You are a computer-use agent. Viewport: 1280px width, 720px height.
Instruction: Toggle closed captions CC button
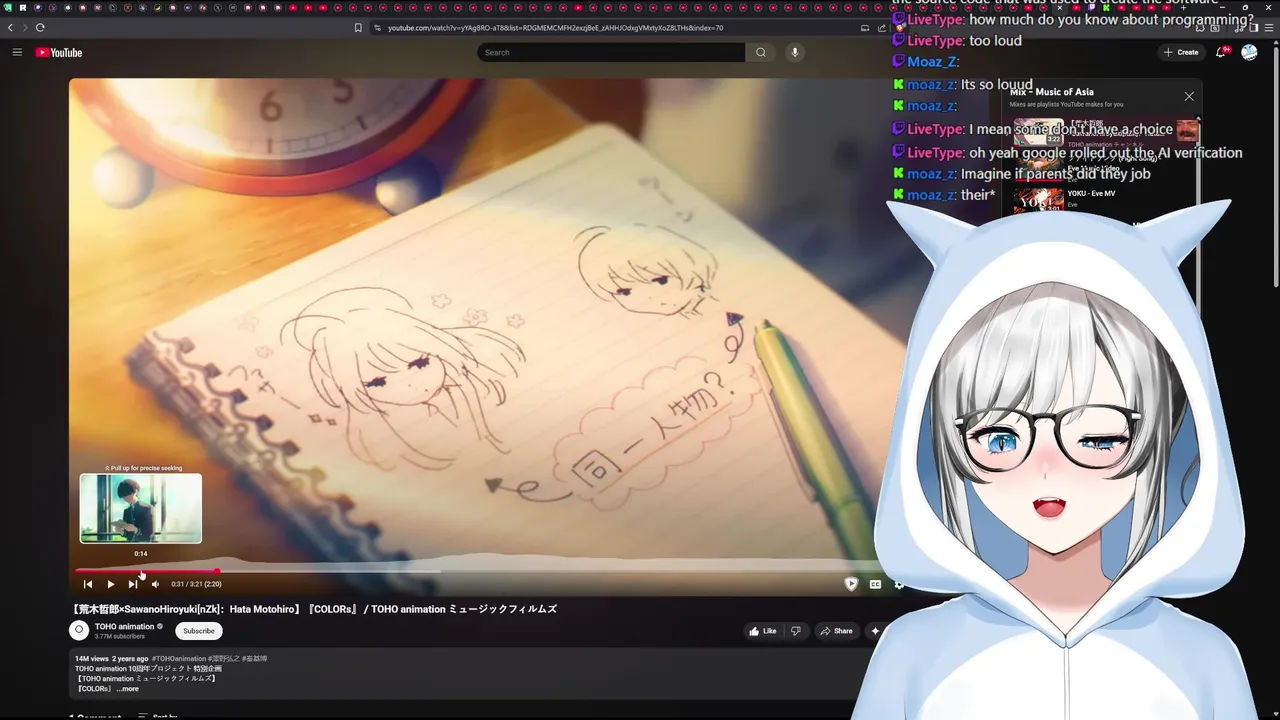pyautogui.click(x=875, y=584)
